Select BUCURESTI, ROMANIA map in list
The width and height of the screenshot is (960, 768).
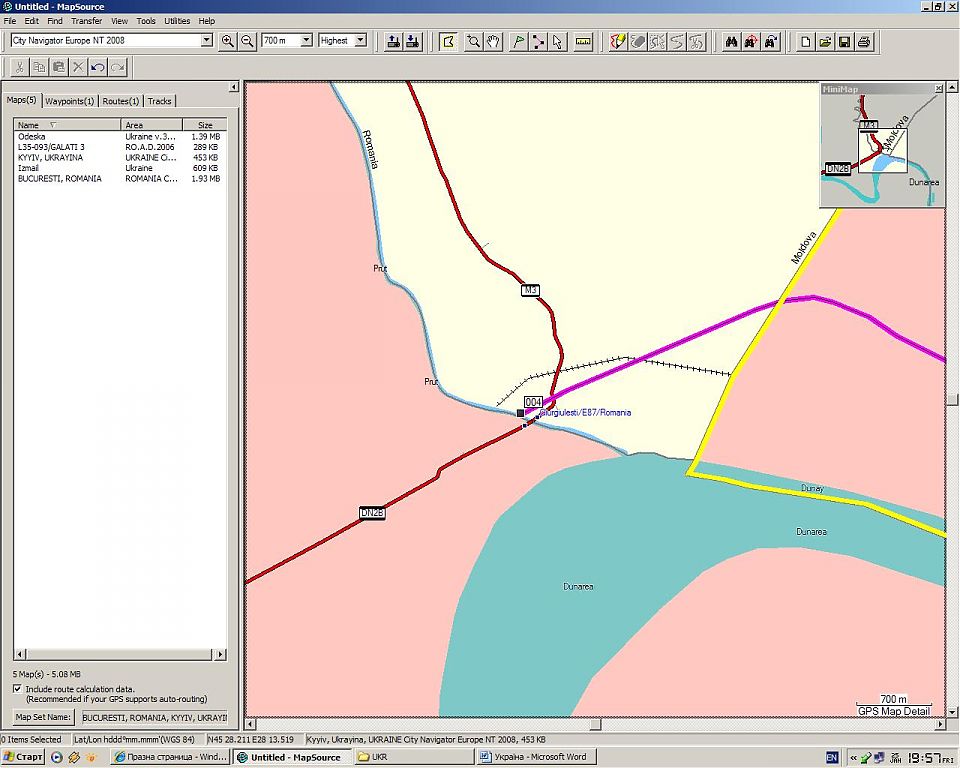[x=59, y=179]
